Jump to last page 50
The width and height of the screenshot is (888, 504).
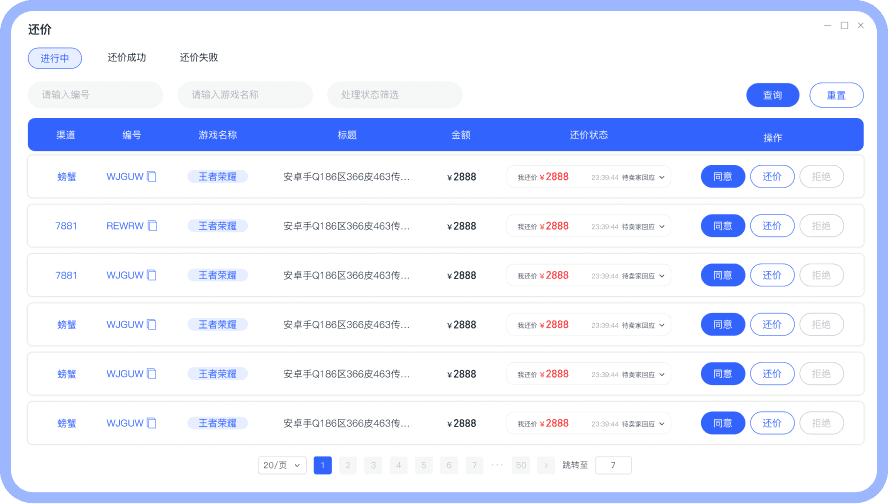click(521, 465)
